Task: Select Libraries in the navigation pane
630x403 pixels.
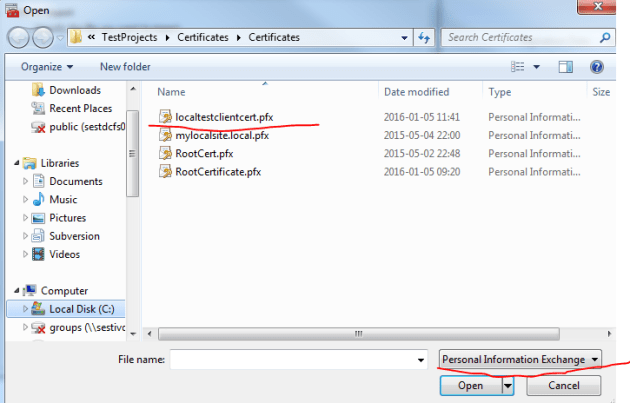Action: click(60, 163)
